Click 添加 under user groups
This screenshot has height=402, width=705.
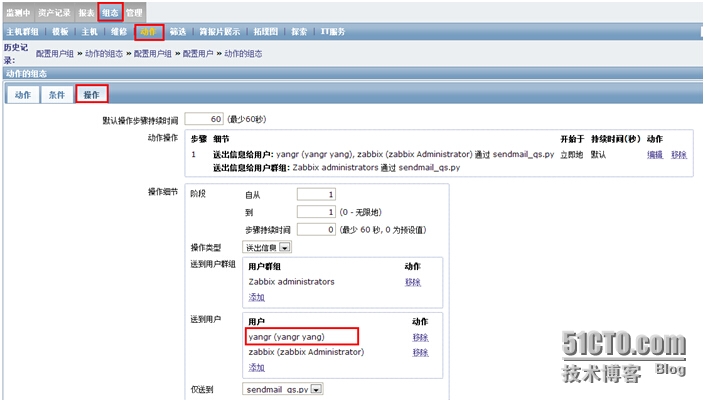(256, 297)
